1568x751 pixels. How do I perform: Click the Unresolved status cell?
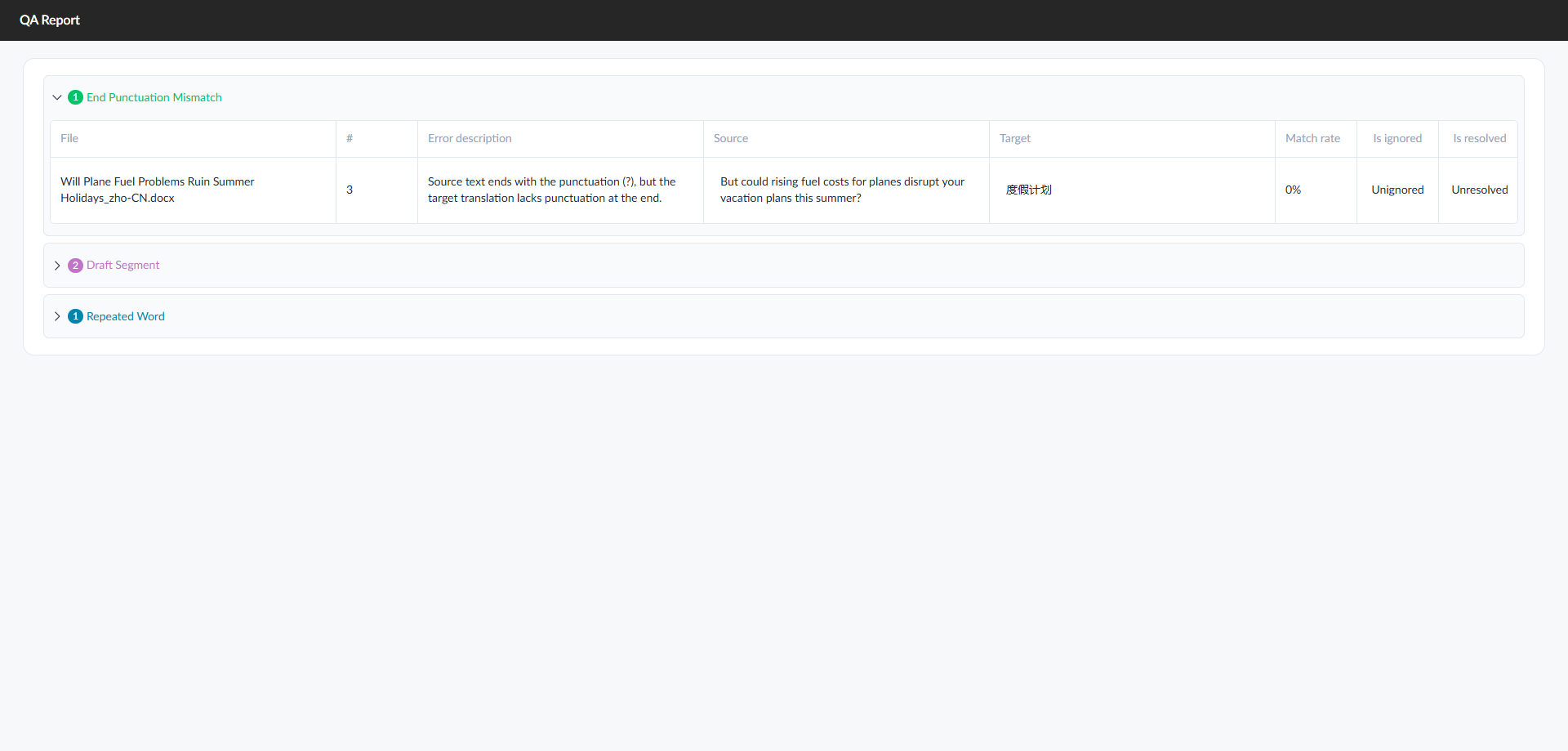coord(1479,190)
